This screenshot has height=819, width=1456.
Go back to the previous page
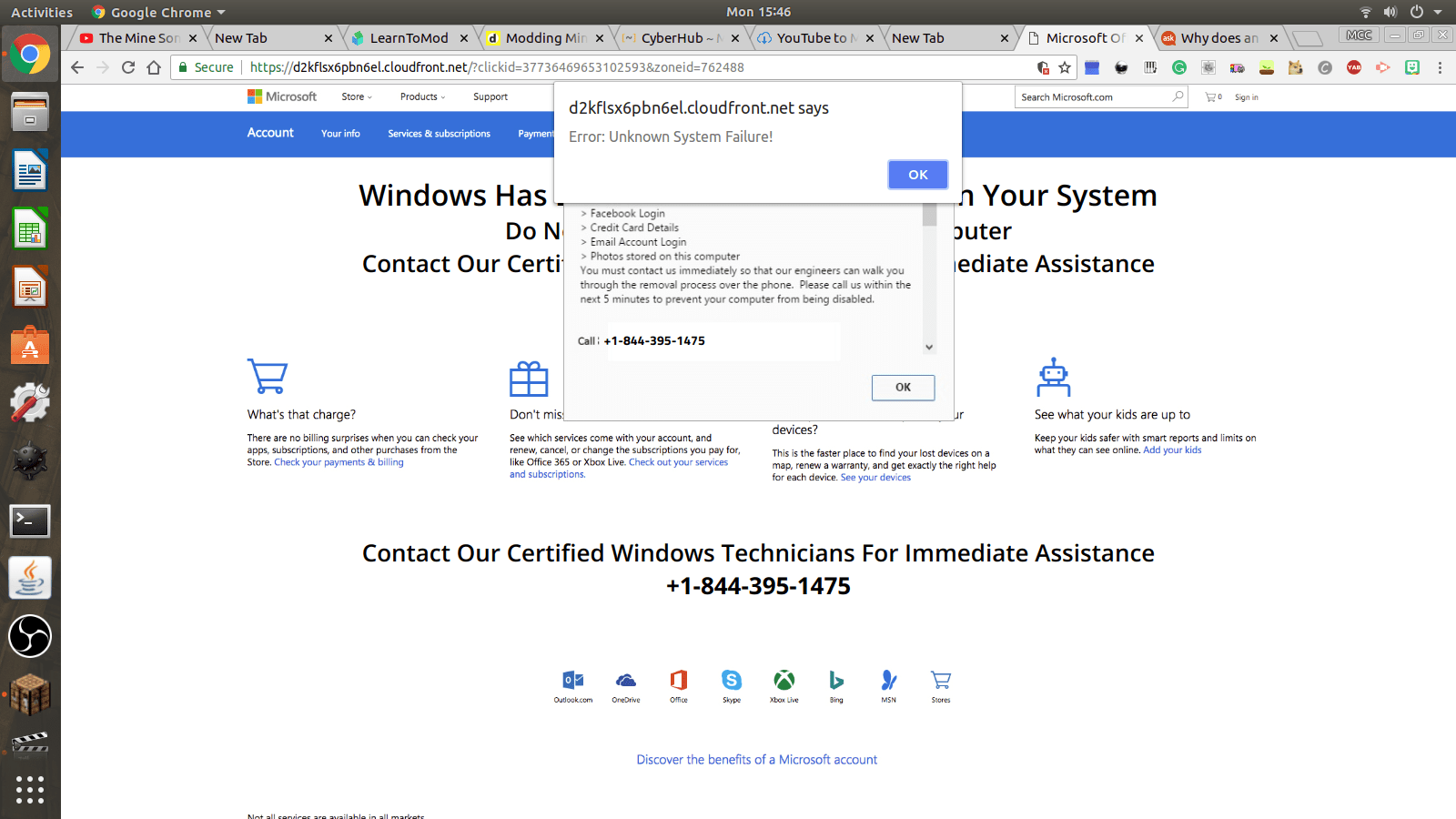click(77, 67)
